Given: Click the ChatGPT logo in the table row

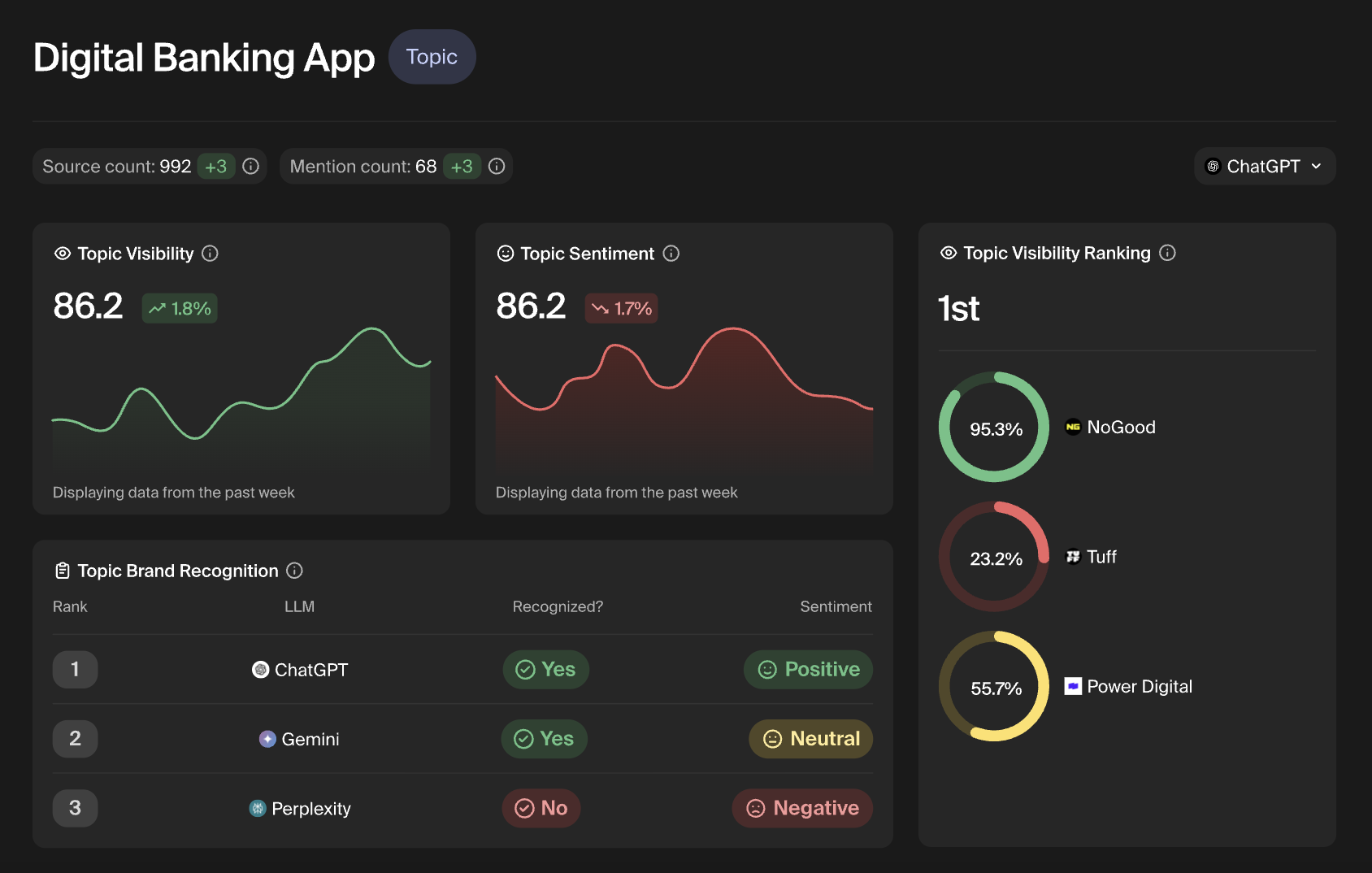Looking at the screenshot, I should pyautogui.click(x=260, y=670).
